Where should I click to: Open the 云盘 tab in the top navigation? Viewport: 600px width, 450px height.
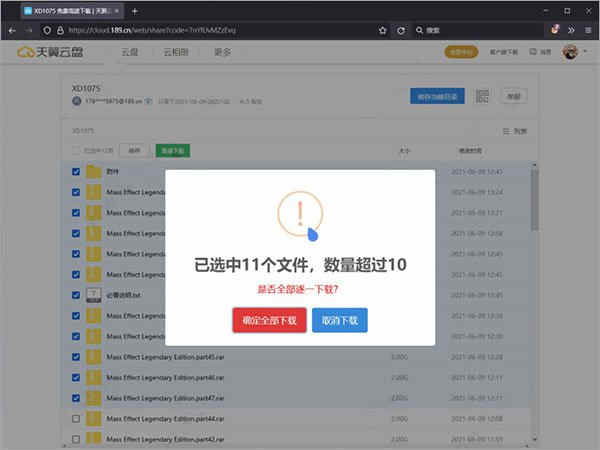(x=130, y=51)
